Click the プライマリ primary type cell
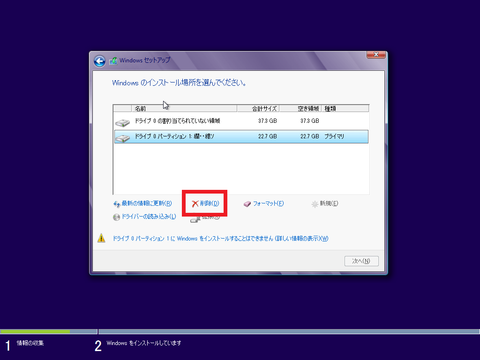This screenshot has height=360, width=480. coord(334,136)
